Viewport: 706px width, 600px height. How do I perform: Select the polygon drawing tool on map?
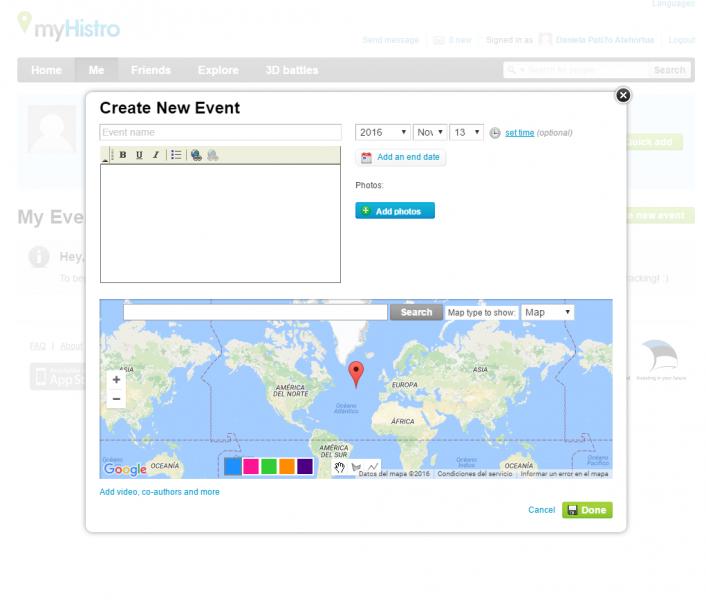click(x=356, y=467)
